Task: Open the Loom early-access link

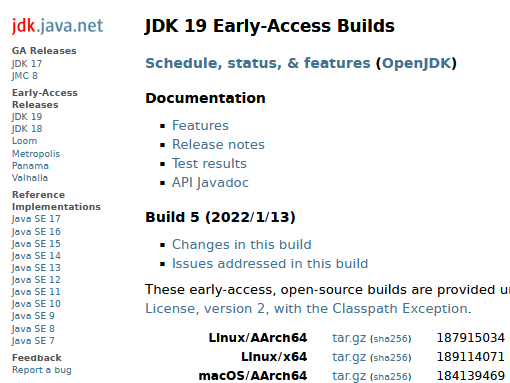Action: tap(25, 141)
